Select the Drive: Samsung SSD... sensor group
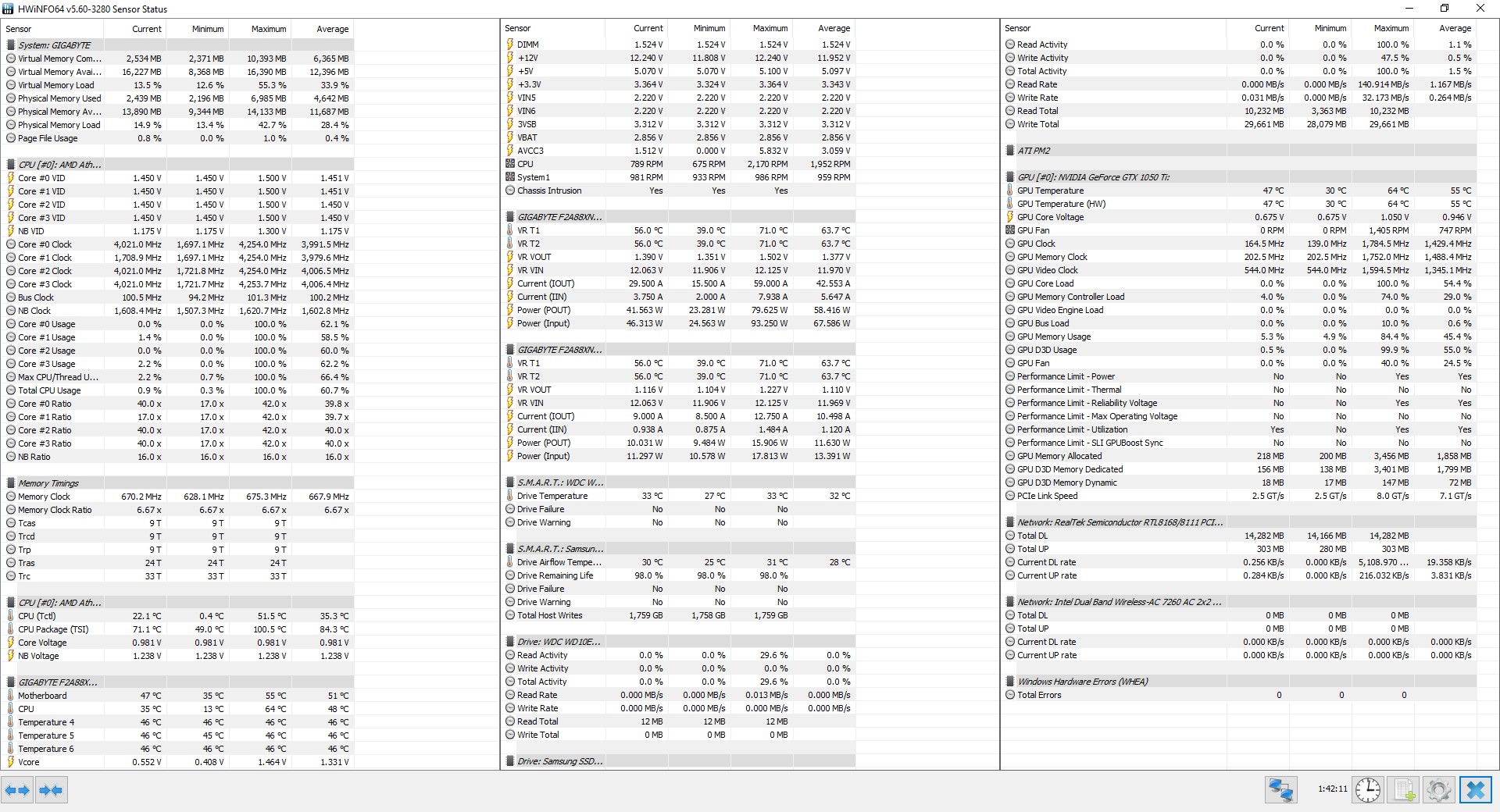Image resolution: width=1500 pixels, height=812 pixels. tap(680, 761)
